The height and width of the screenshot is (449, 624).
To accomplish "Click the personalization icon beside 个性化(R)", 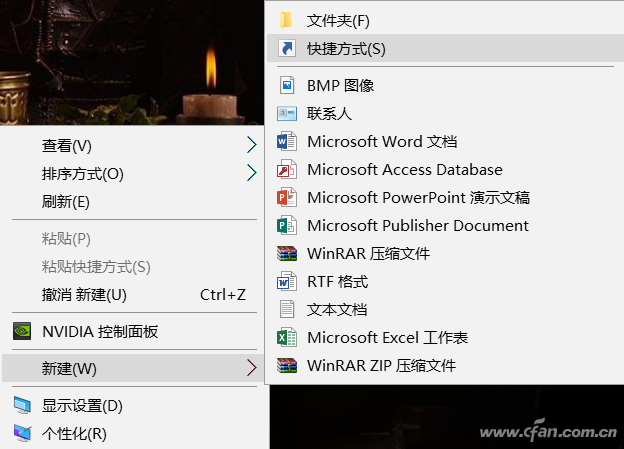I will click(22, 433).
